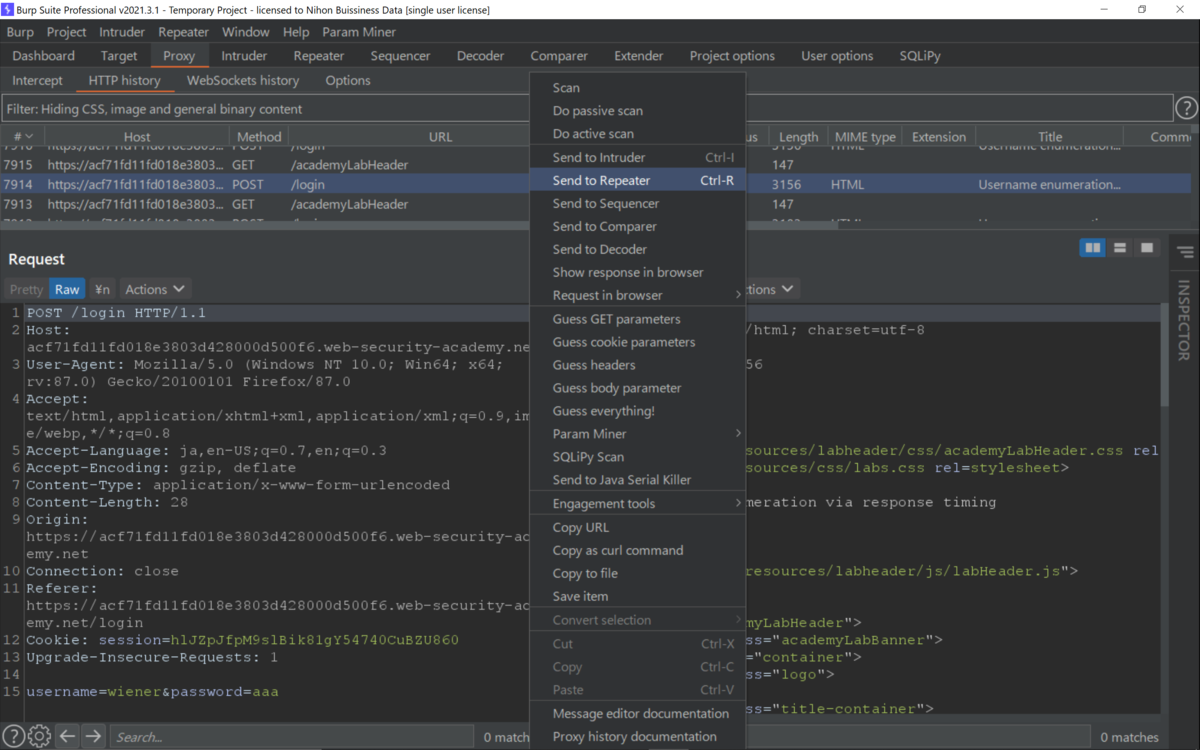This screenshot has height=750, width=1200.
Task: Toggle the \n non-printable characters button
Action: tap(102, 289)
